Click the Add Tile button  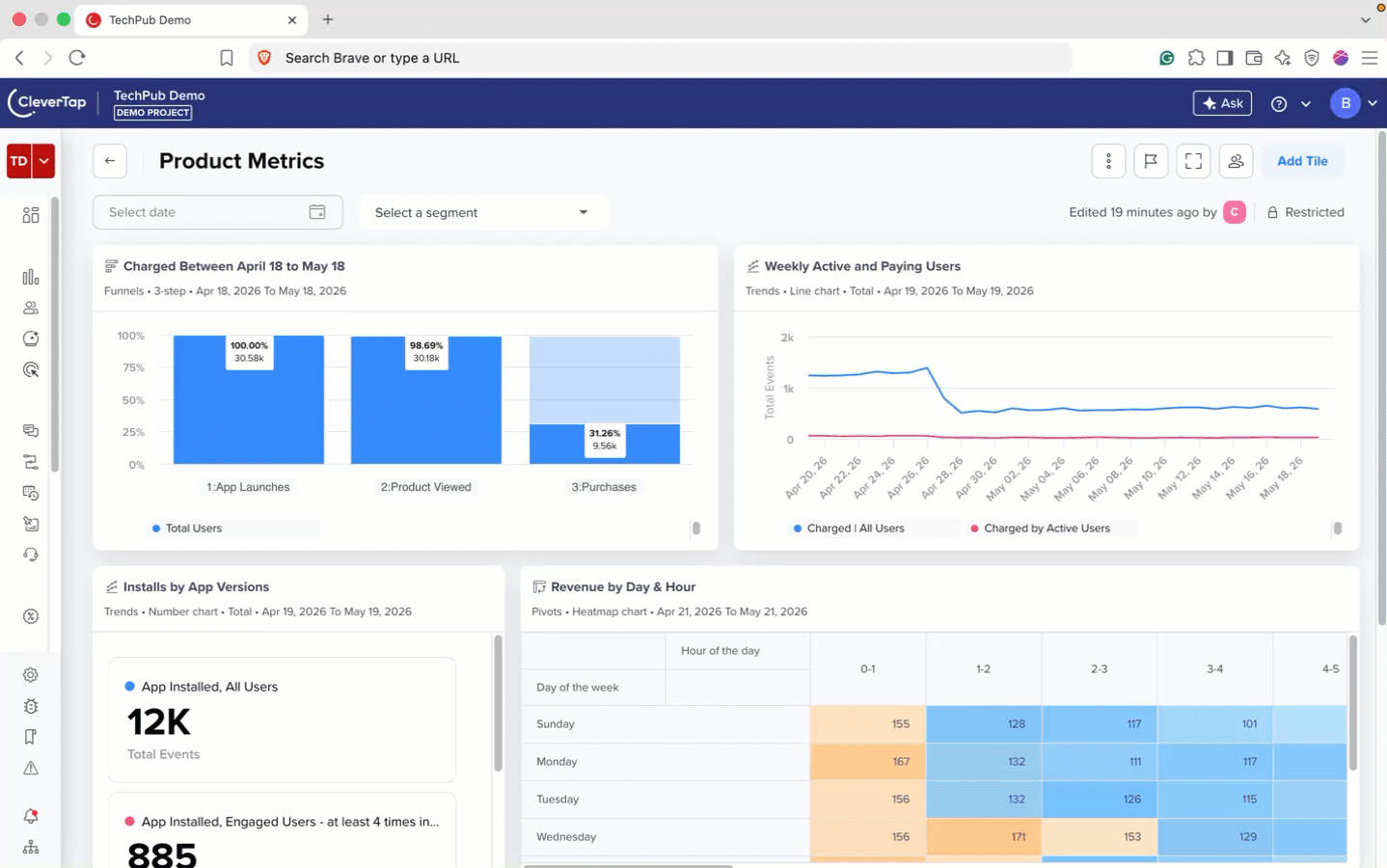1302,161
